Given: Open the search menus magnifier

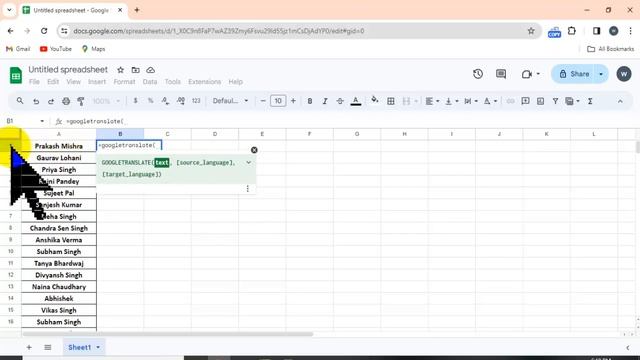Looking at the screenshot, I should pos(20,101).
